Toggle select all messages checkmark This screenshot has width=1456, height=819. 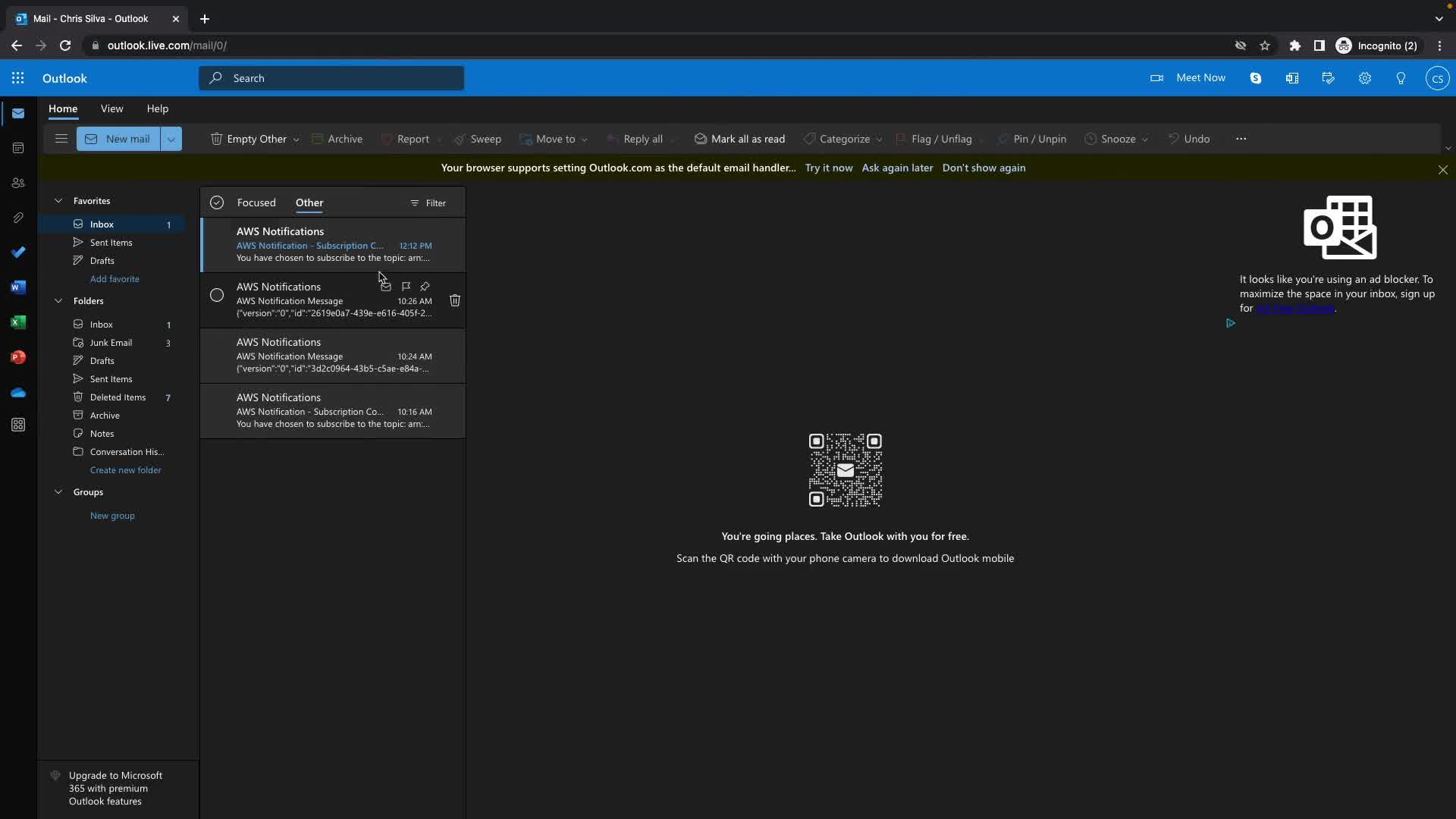217,202
